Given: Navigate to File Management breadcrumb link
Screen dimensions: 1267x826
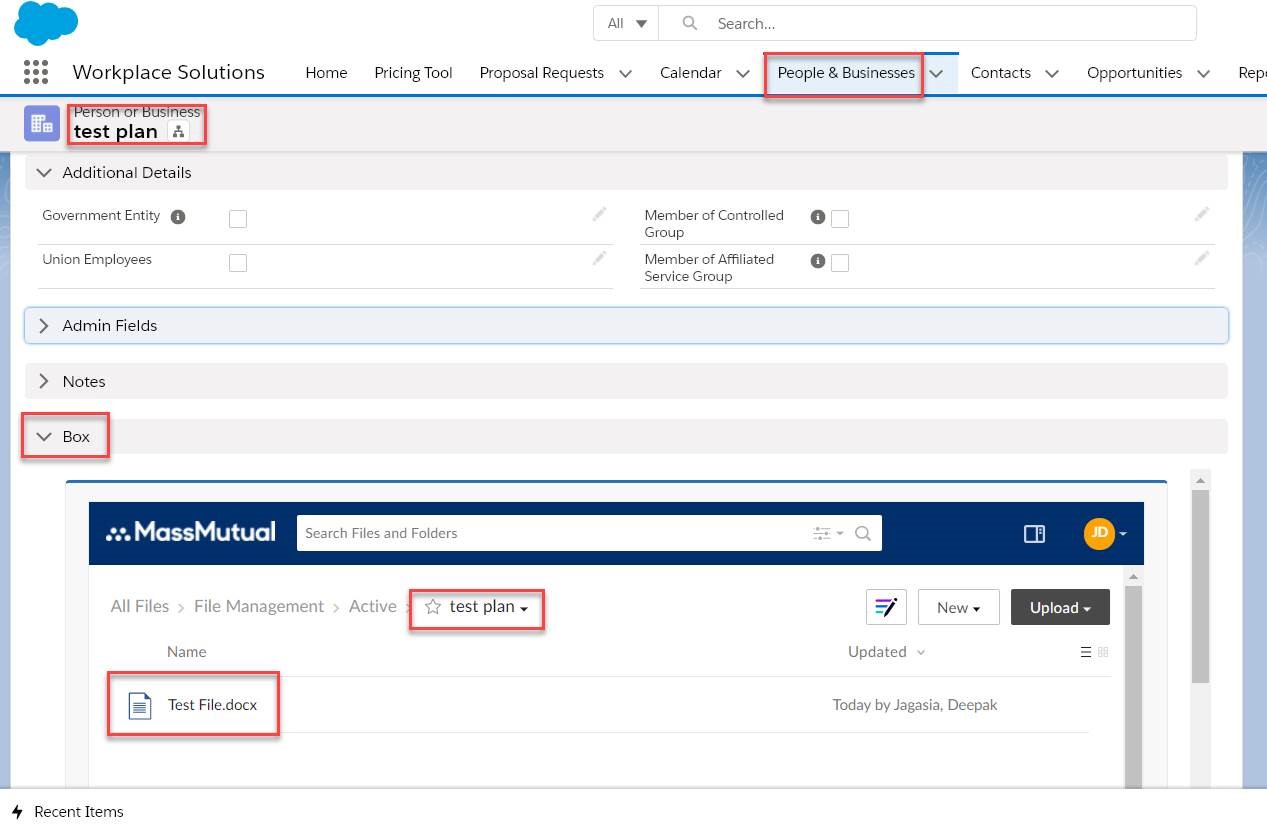Looking at the screenshot, I should 259,607.
